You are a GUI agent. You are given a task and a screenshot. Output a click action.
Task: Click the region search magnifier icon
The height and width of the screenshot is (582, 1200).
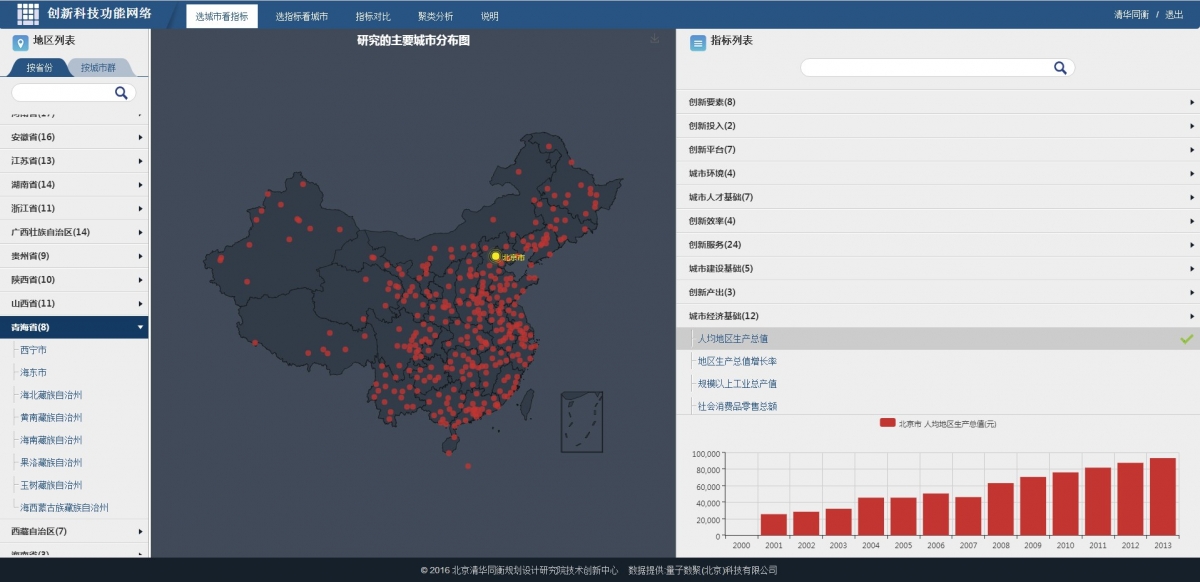pyautogui.click(x=122, y=93)
